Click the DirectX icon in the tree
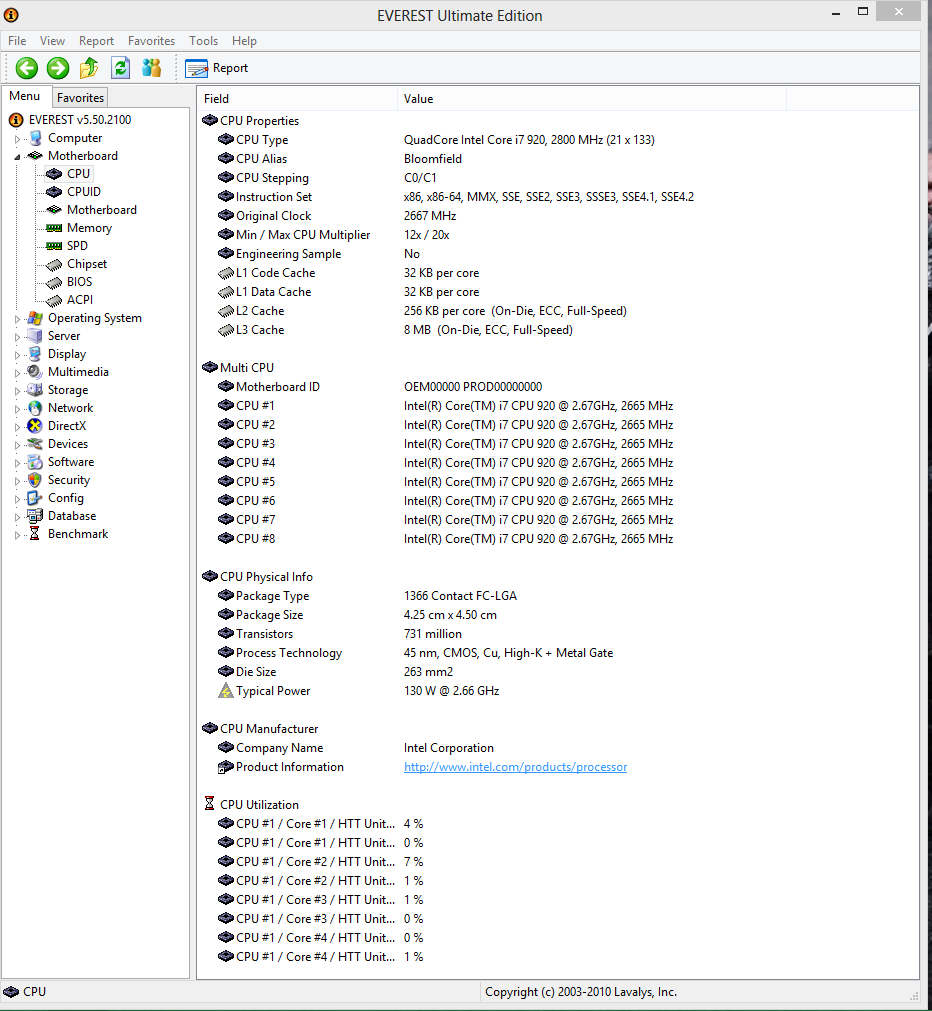Image resolution: width=932 pixels, height=1011 pixels. (35, 426)
